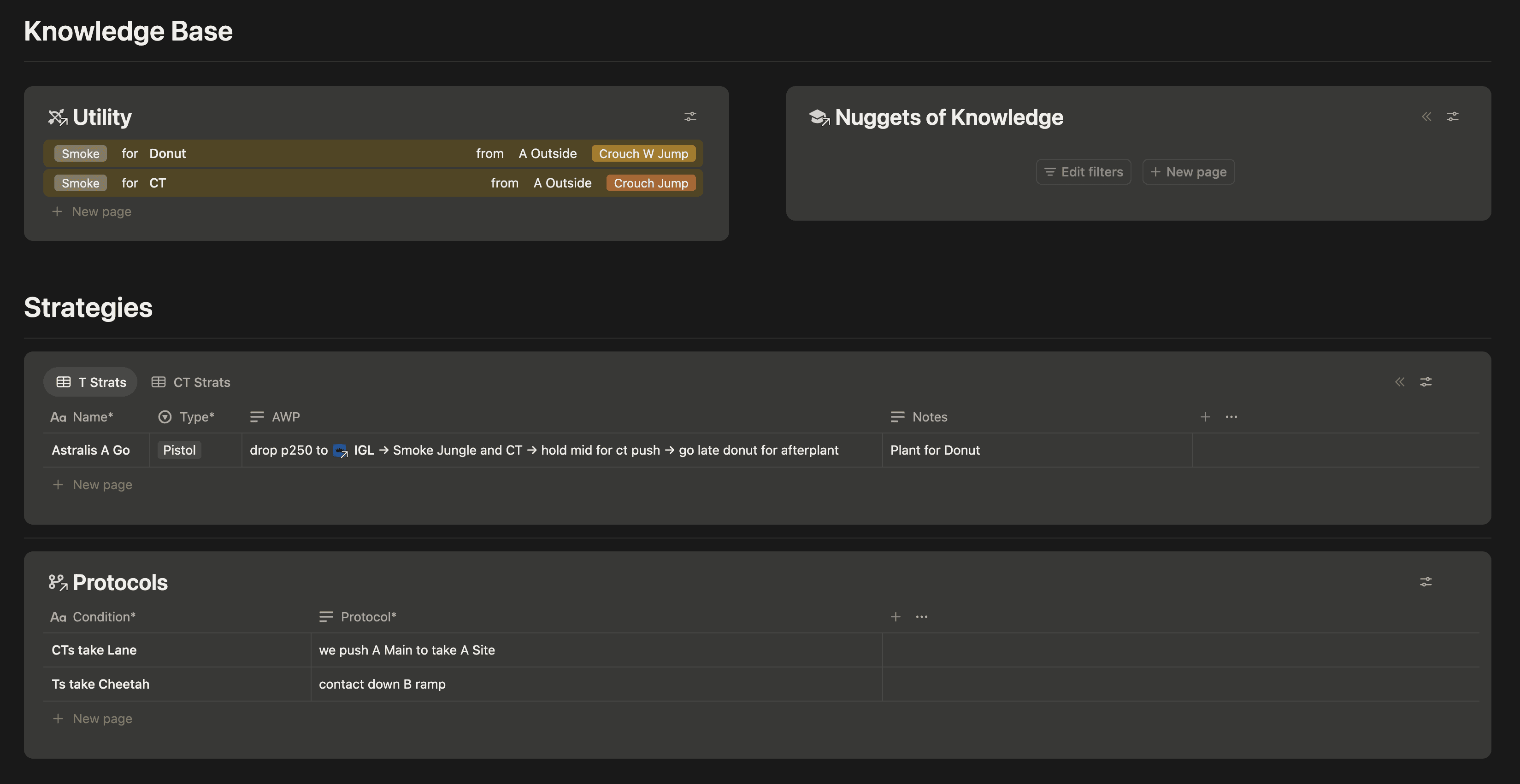The width and height of the screenshot is (1520, 784).
Task: Open Nuggets of Knowledge view settings icon
Action: pyautogui.click(x=1453, y=116)
